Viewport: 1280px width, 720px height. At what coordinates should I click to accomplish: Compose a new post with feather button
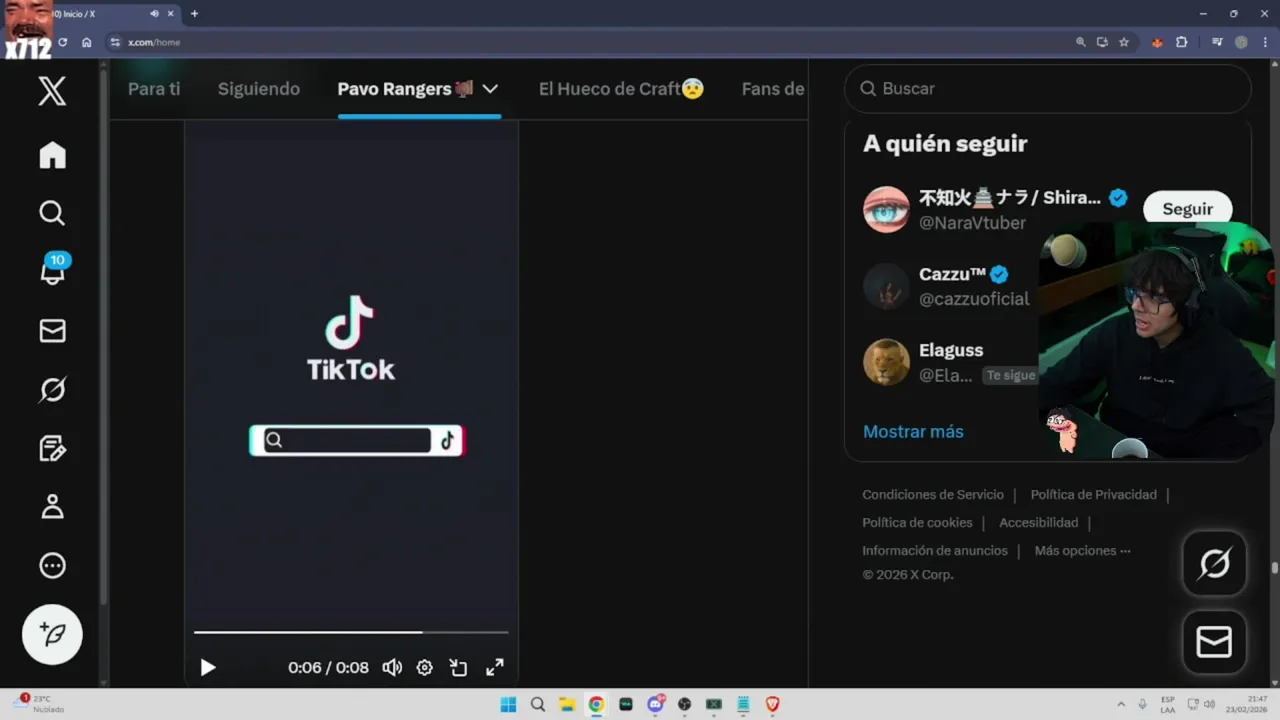52,634
